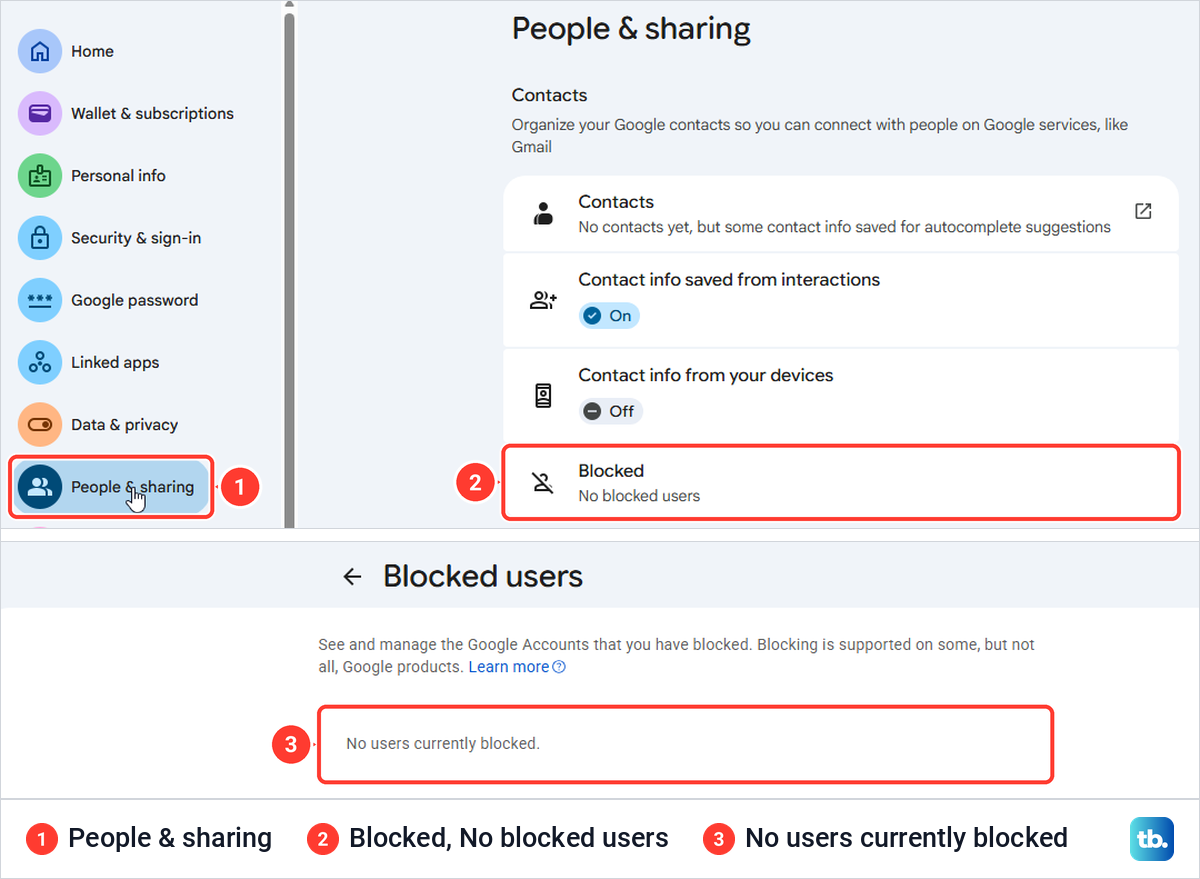Click the Linked apps icon

click(40, 362)
